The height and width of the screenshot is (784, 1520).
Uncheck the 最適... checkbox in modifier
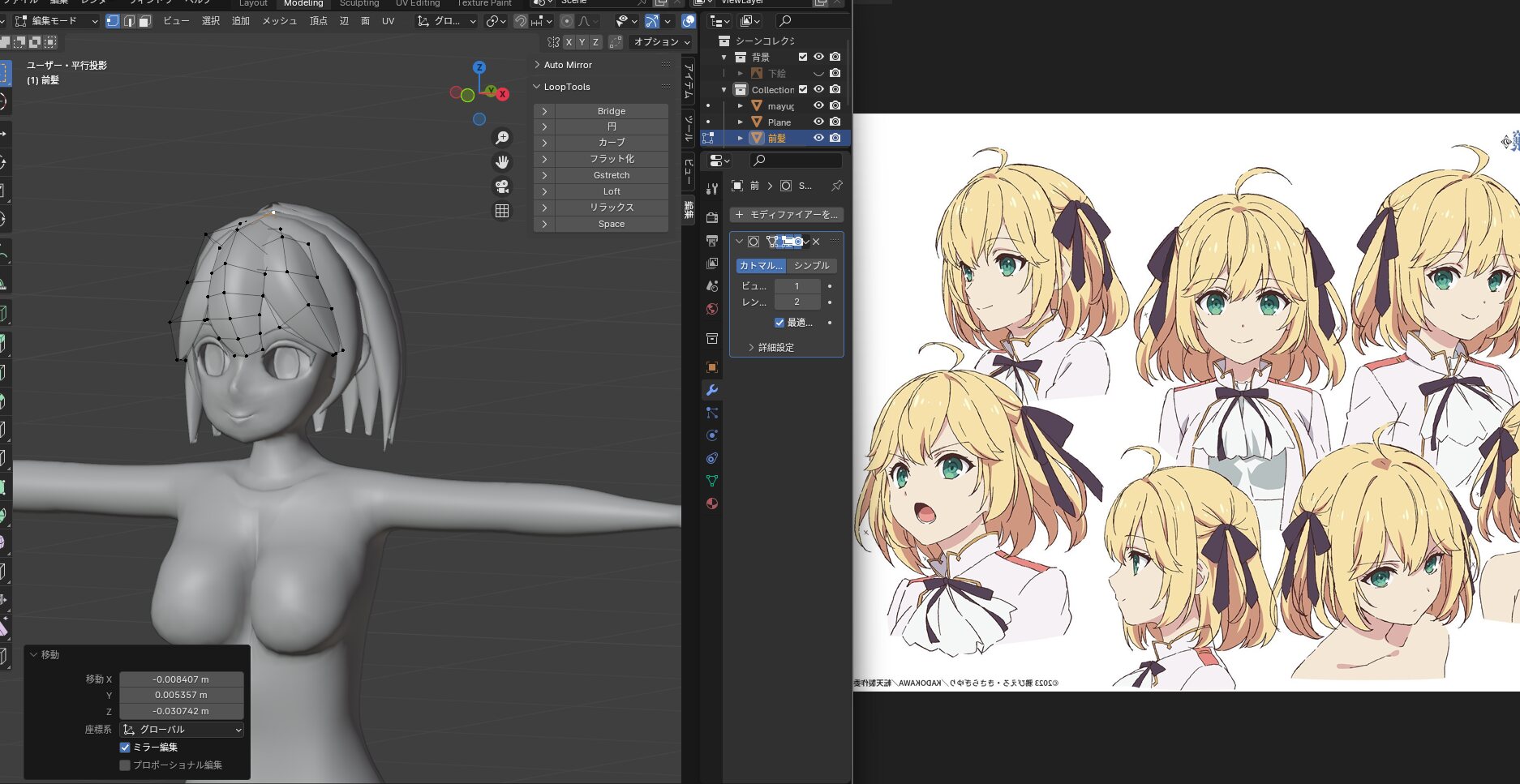tap(779, 323)
